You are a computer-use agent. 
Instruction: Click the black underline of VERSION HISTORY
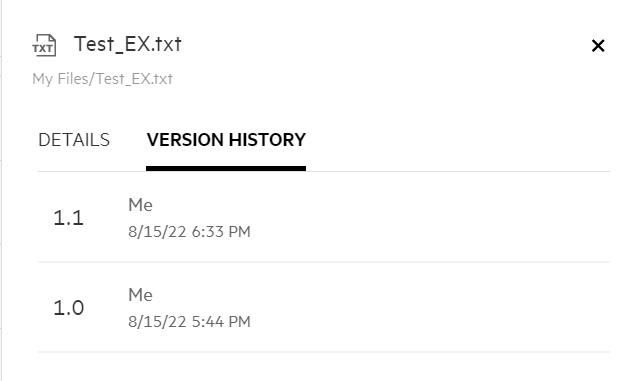[x=226, y=169]
